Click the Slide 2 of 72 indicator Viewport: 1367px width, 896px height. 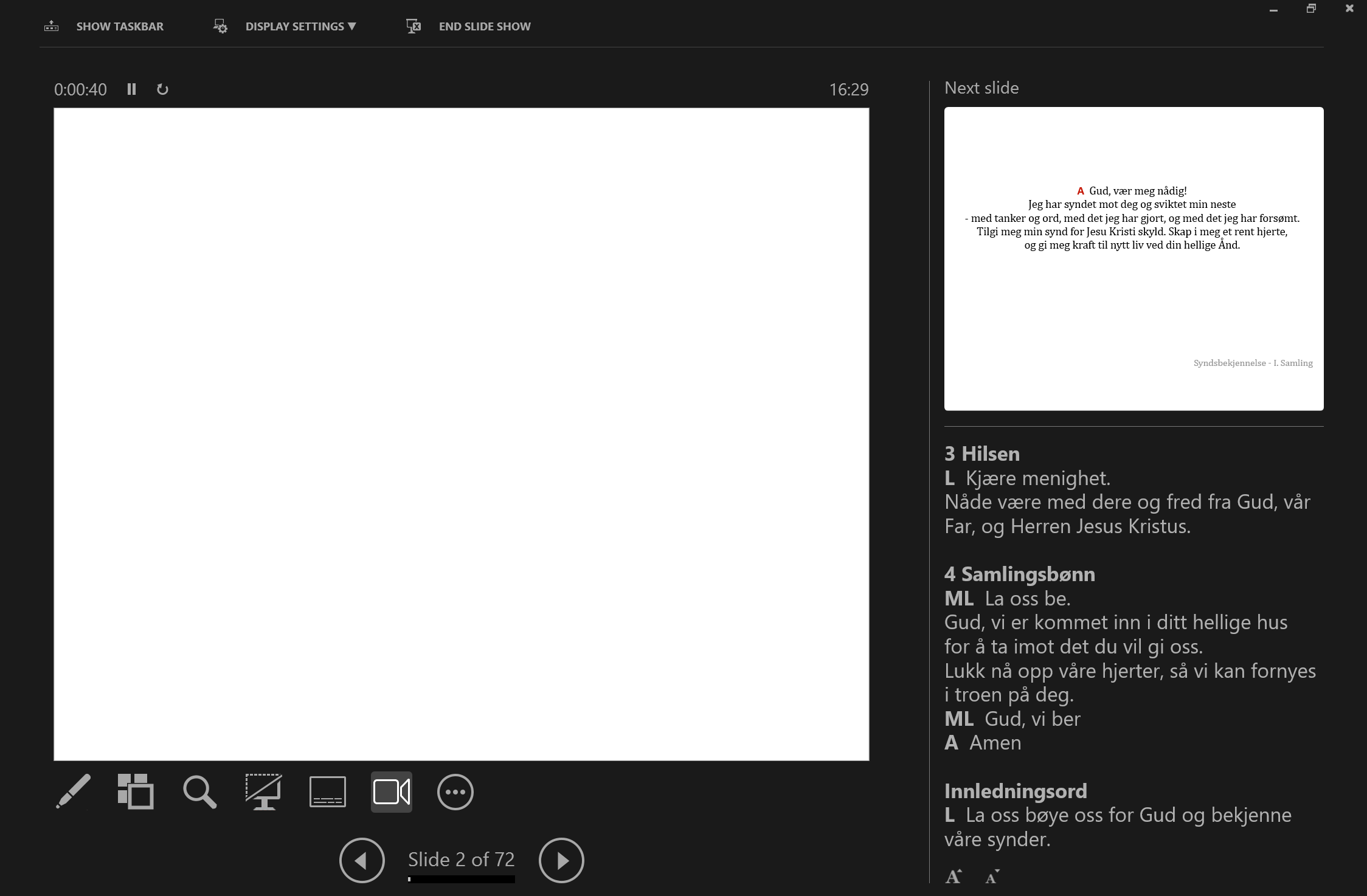pos(462,859)
